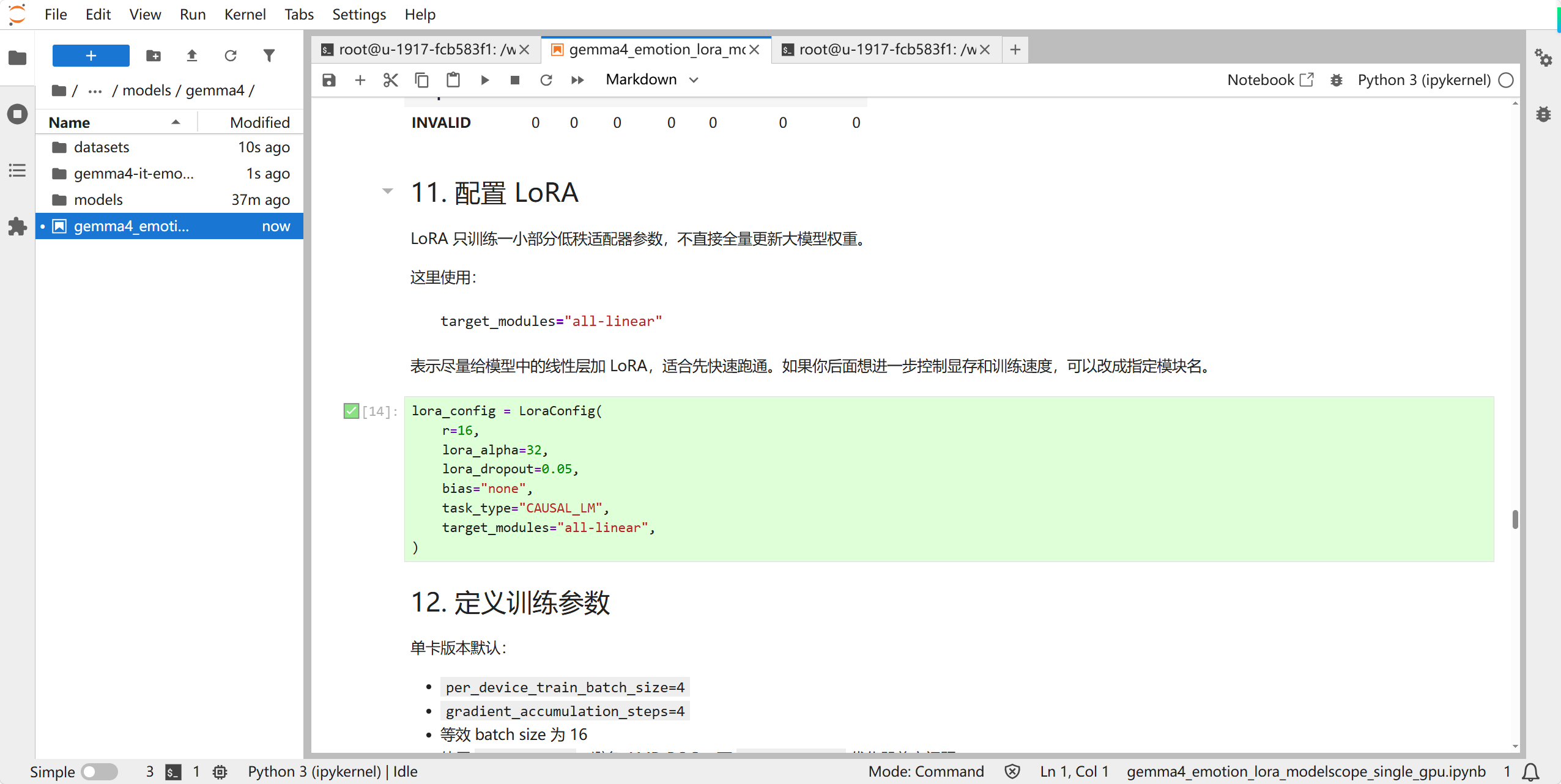Switch to gemma4_emotion_lora notebook tab
1561x784 pixels.
click(656, 50)
